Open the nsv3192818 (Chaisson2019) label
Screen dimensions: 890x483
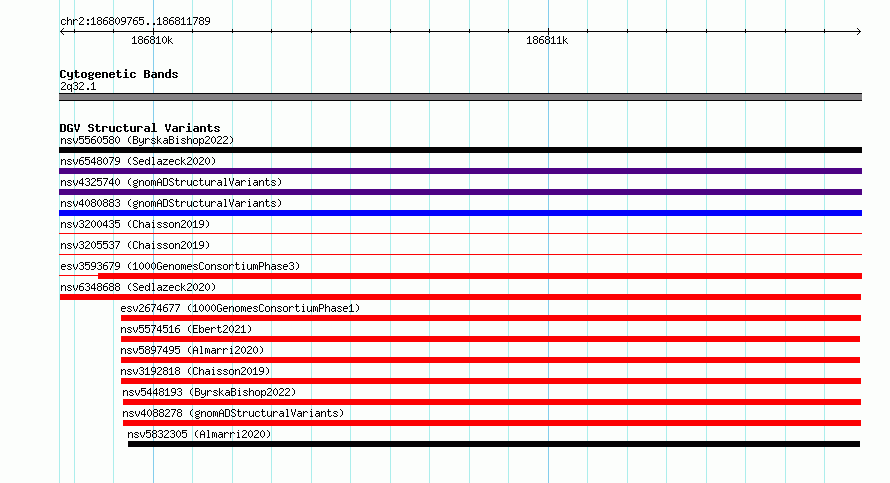point(195,371)
